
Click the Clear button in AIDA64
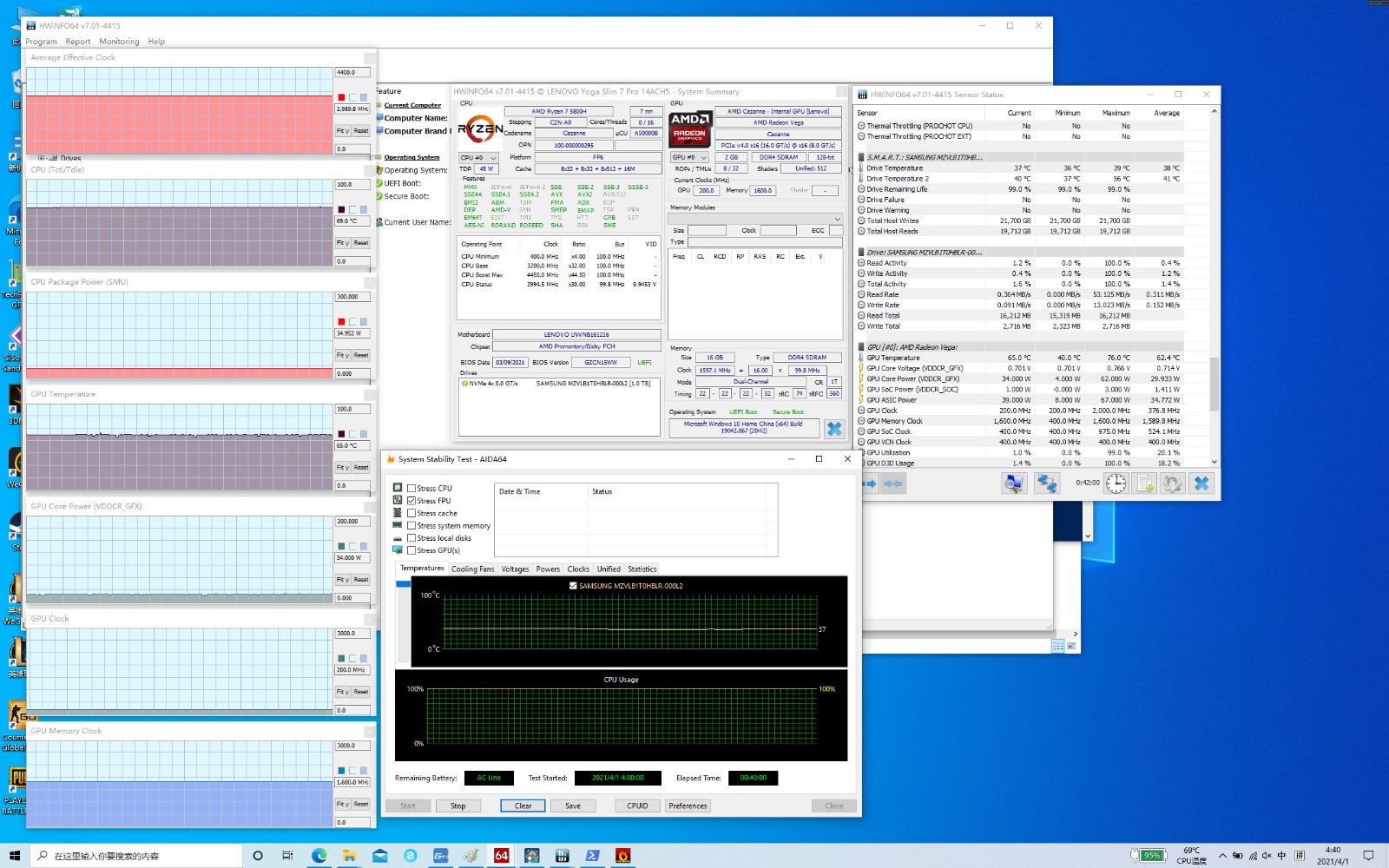(x=523, y=806)
